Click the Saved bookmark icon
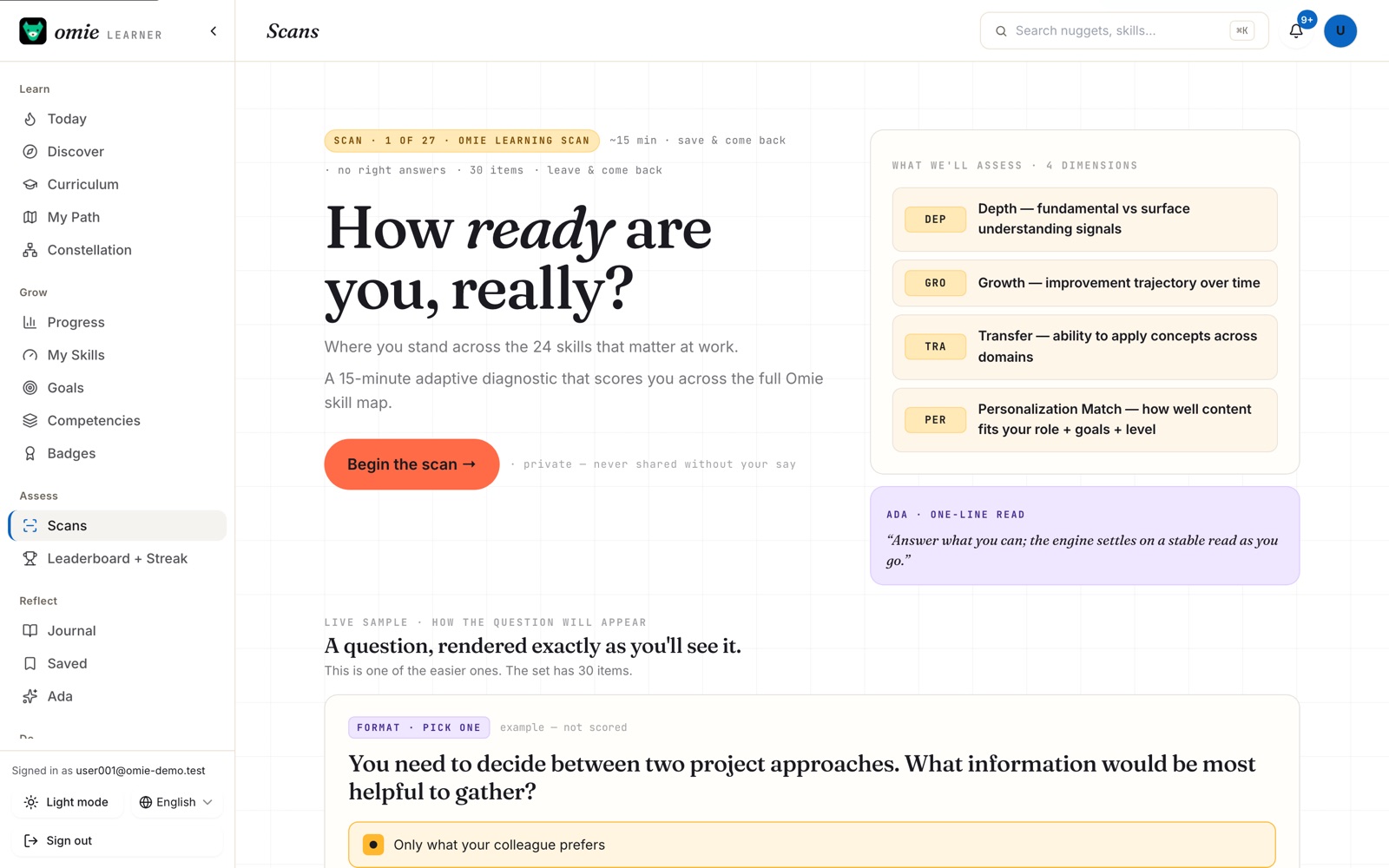Screen dimensions: 1389x868 pos(30,664)
